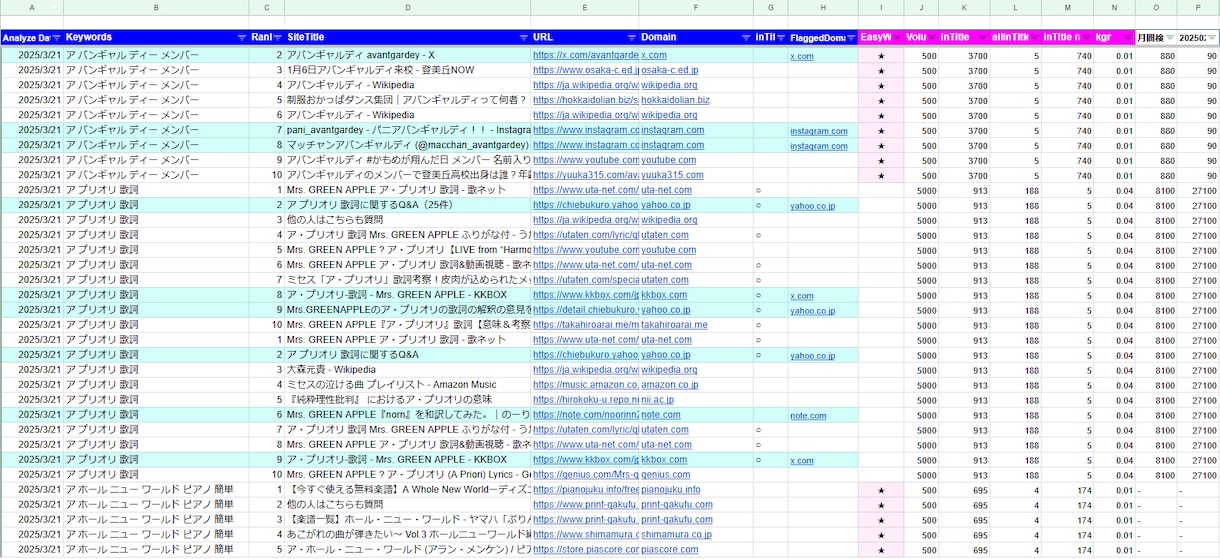Select cell 'pani_avantgardey - パニアバンギャルディ！！'

(408, 130)
